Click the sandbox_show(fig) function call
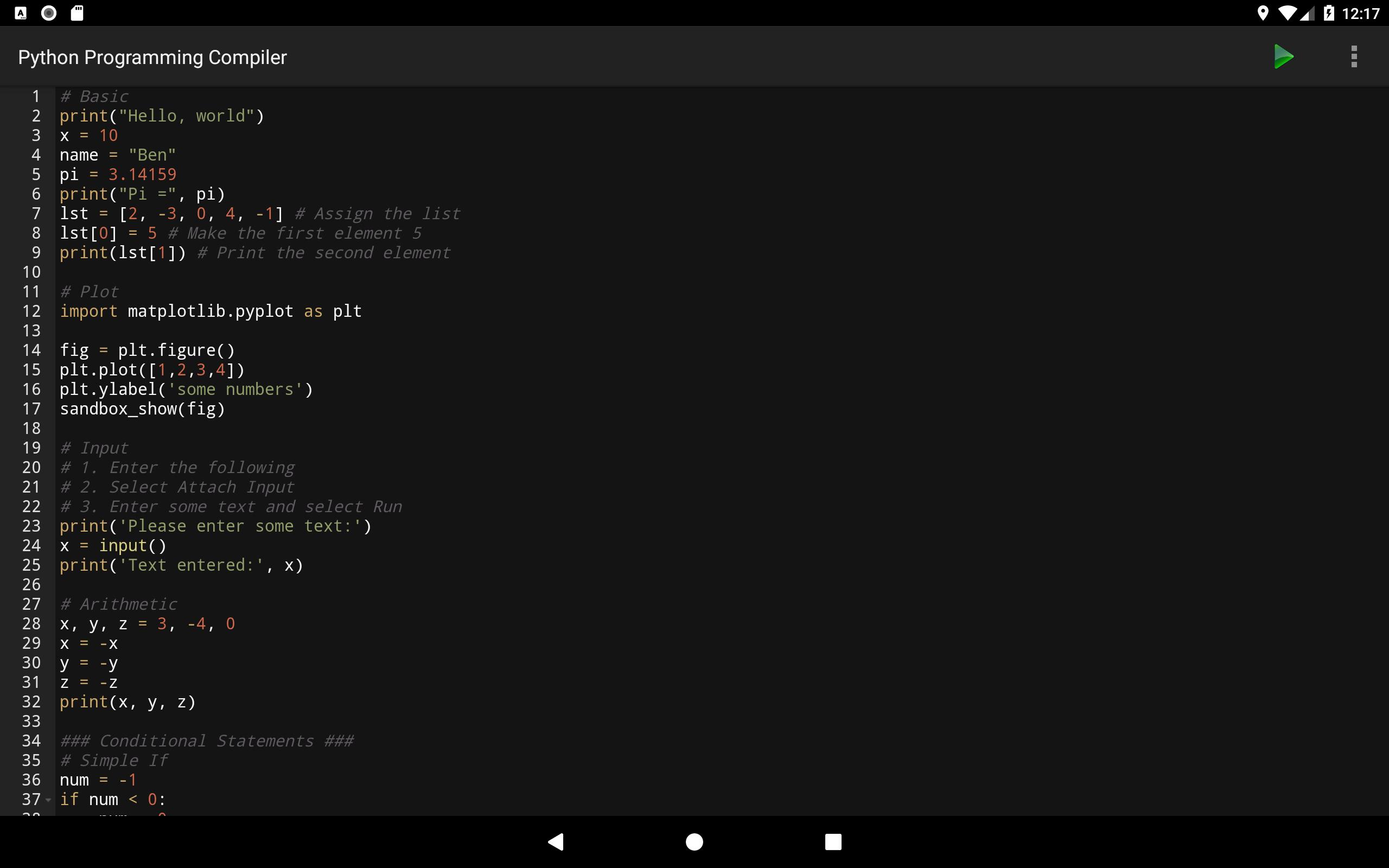 pos(142,409)
